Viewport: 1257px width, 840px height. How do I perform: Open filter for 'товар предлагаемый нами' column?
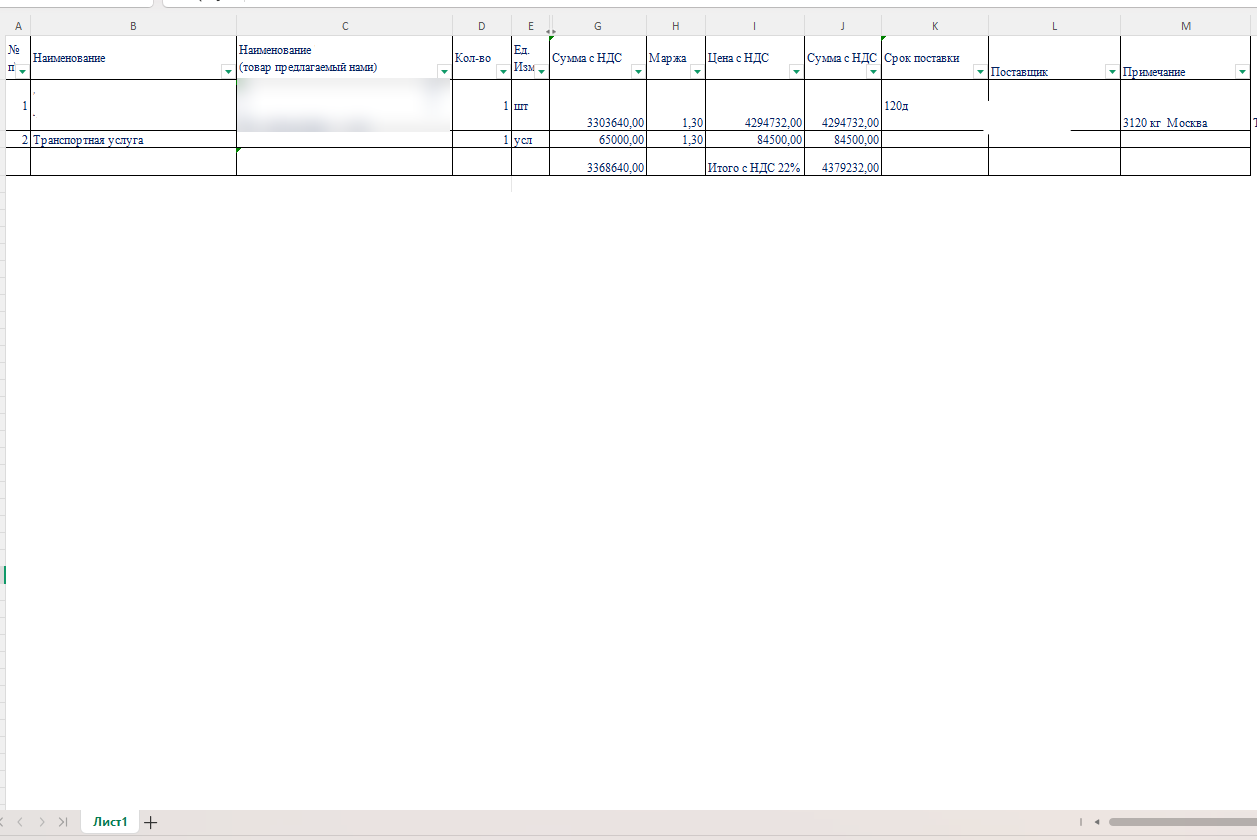[x=444, y=71]
